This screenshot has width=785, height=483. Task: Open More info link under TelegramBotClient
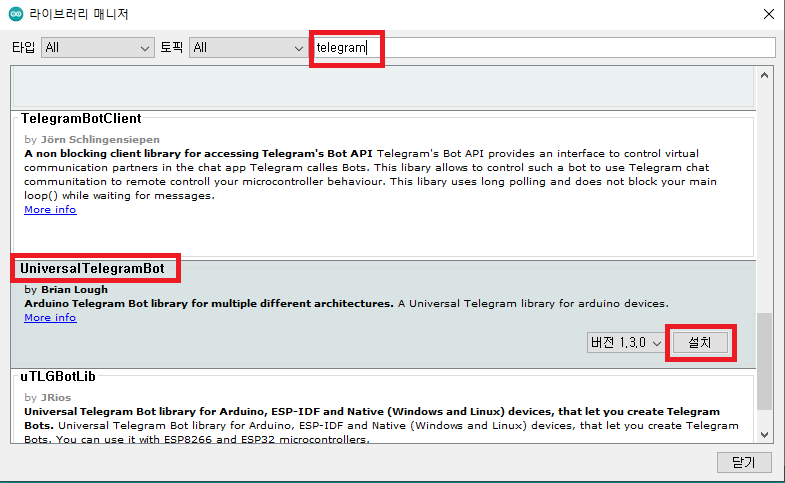50,210
